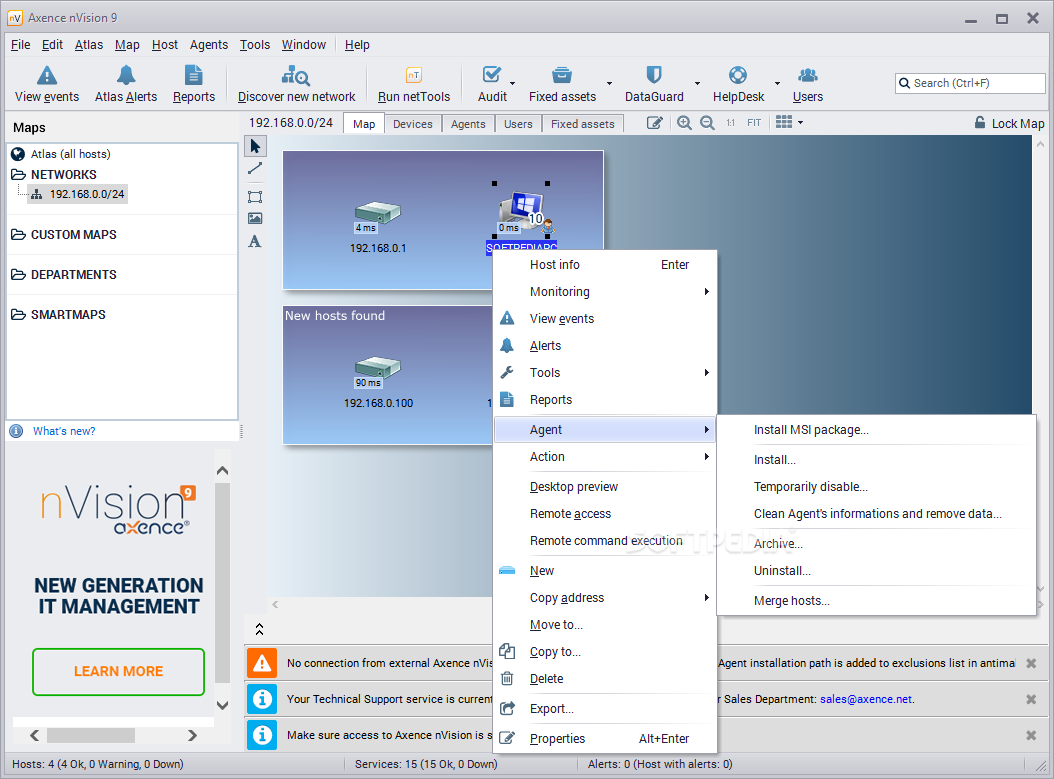Switch to the Fixed assets tab
The height and width of the screenshot is (779, 1054).
[x=583, y=124]
